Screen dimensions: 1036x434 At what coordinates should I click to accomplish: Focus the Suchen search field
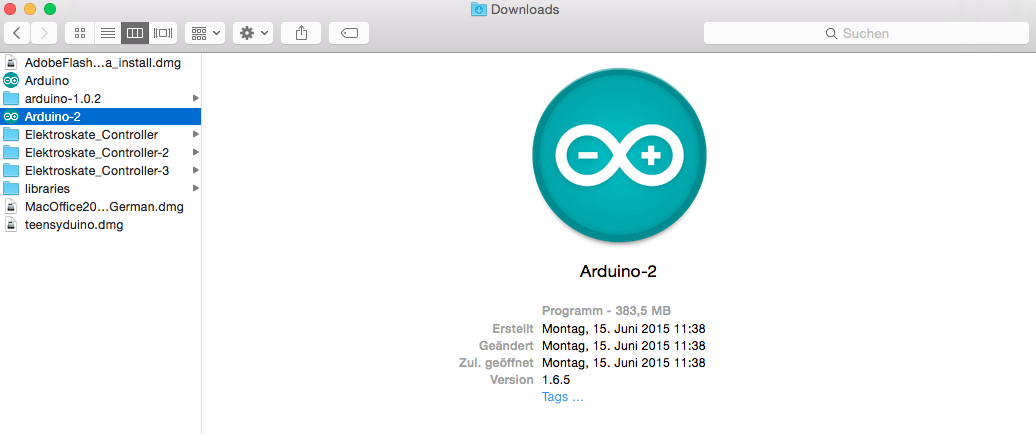(x=866, y=33)
